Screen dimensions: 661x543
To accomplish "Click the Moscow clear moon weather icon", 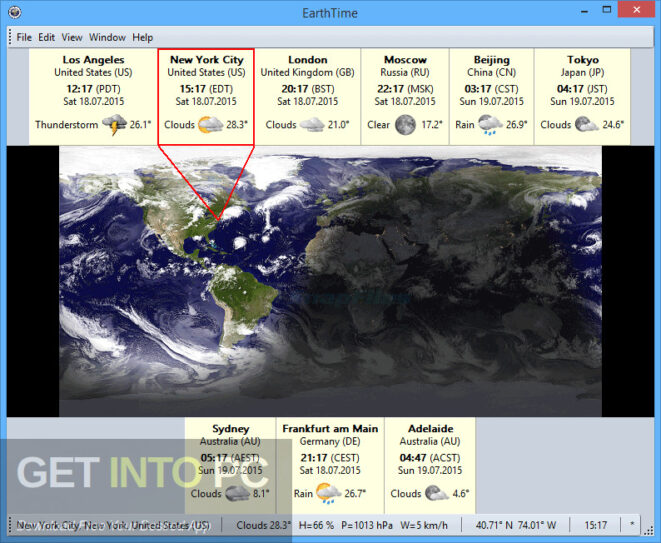I will point(405,125).
